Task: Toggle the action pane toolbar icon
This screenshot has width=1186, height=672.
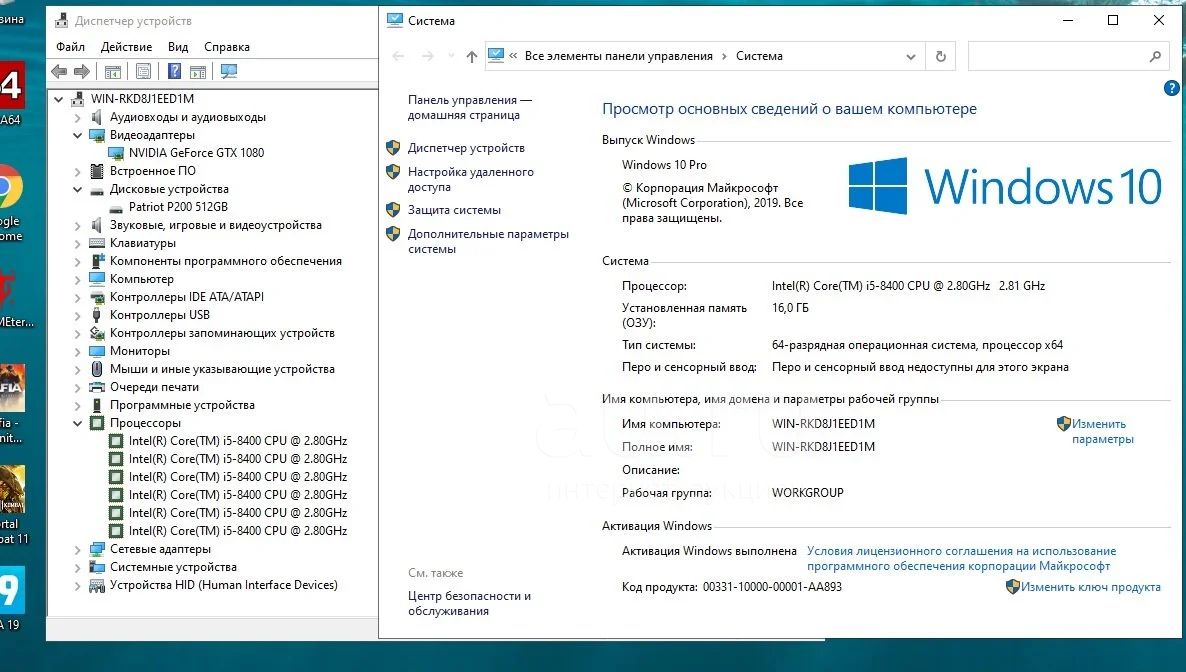Action: (x=198, y=72)
